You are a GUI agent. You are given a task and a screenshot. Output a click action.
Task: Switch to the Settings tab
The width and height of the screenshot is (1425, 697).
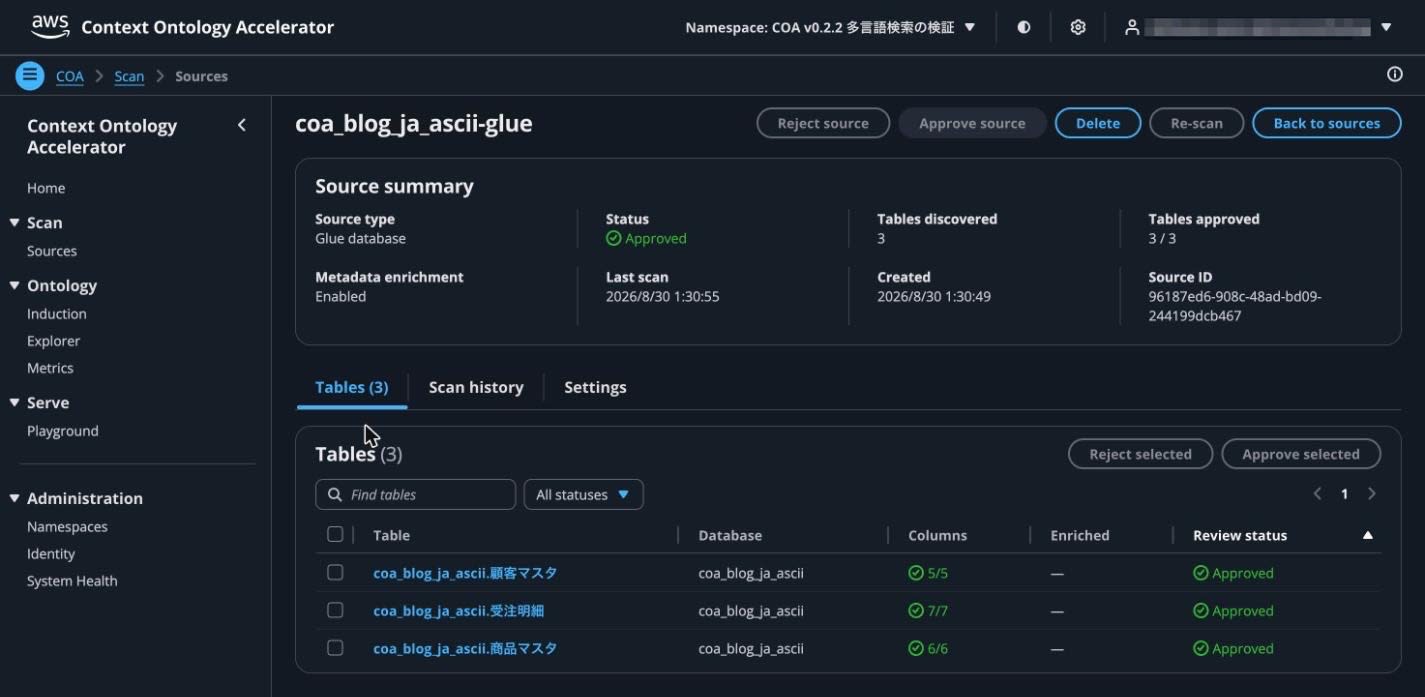[x=595, y=387]
